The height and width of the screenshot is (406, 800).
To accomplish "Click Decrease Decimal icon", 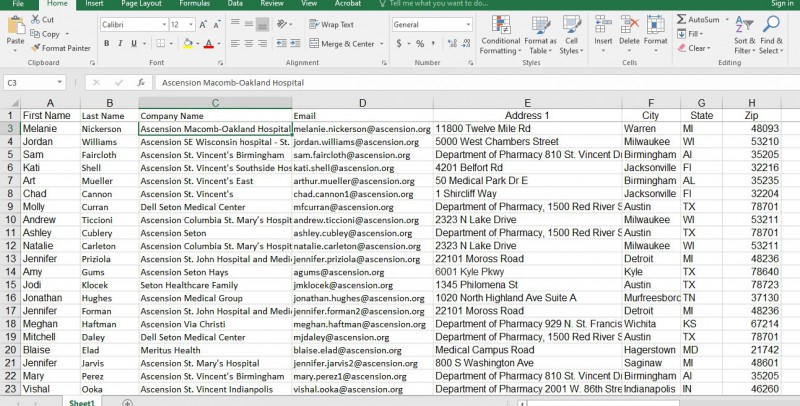I will (466, 44).
